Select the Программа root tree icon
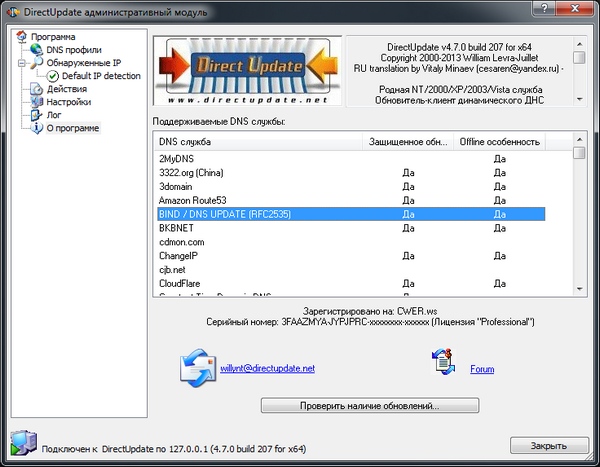 click(x=22, y=37)
